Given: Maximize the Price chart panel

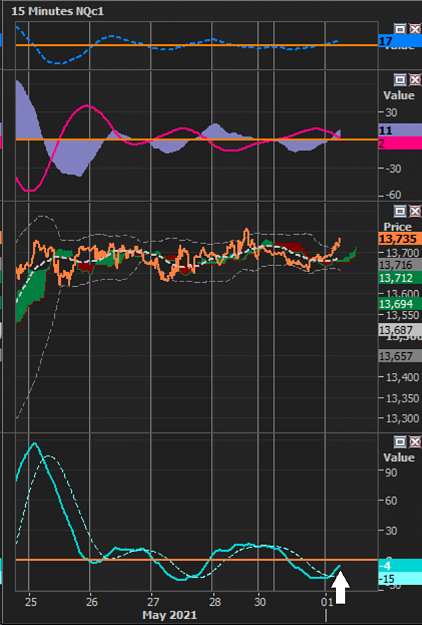Looking at the screenshot, I should coord(400,211).
